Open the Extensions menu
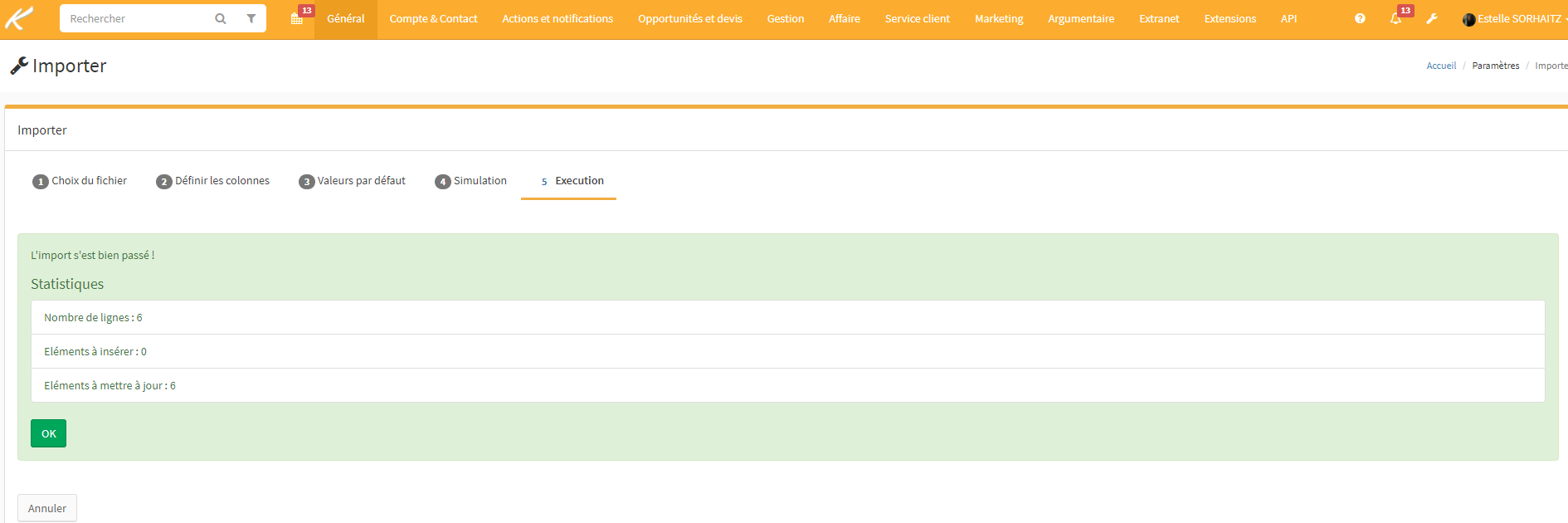Screen dimensions: 1568x523 pos(1230,18)
